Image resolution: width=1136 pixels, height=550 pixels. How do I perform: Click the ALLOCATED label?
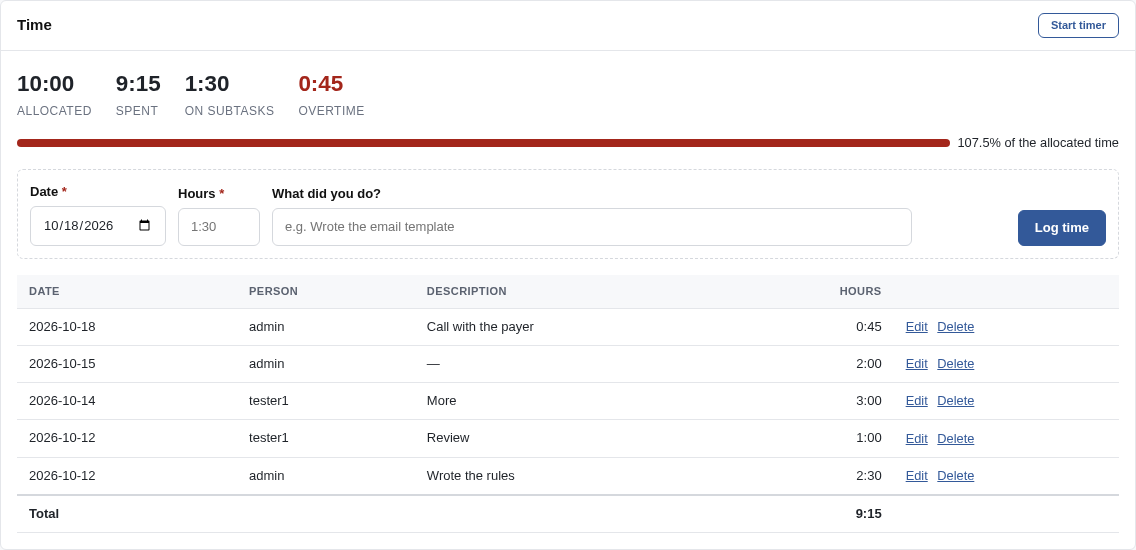point(54,111)
